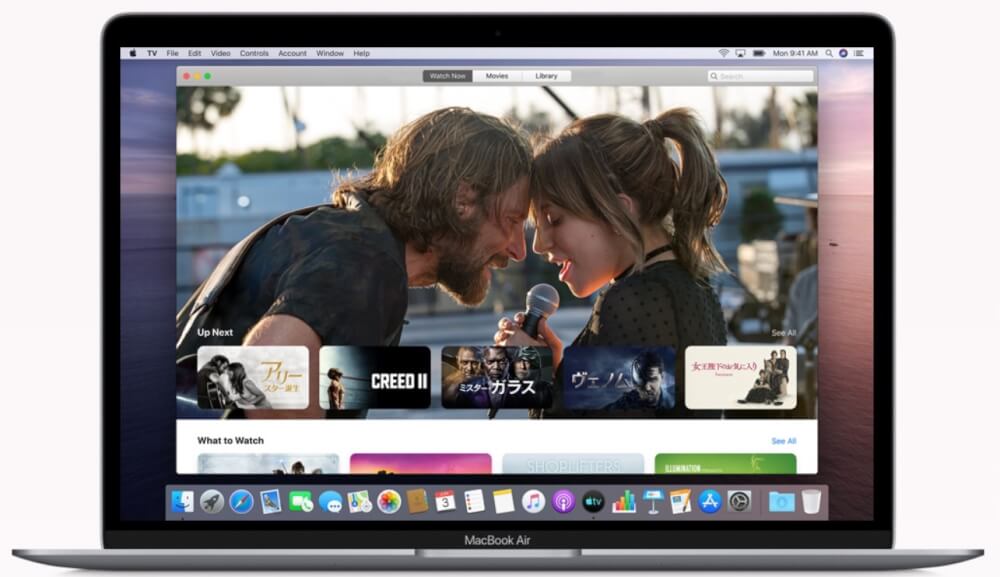
Task: Open the Help menu
Action: click(x=361, y=54)
